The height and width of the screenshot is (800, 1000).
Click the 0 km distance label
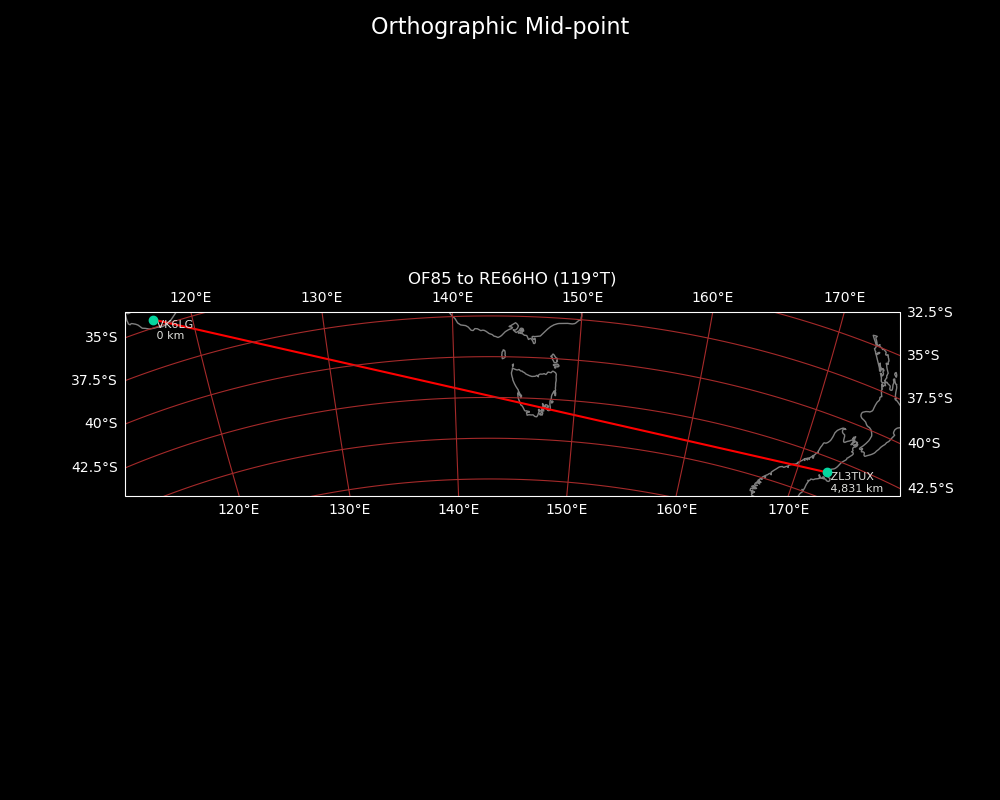pyautogui.click(x=170, y=336)
